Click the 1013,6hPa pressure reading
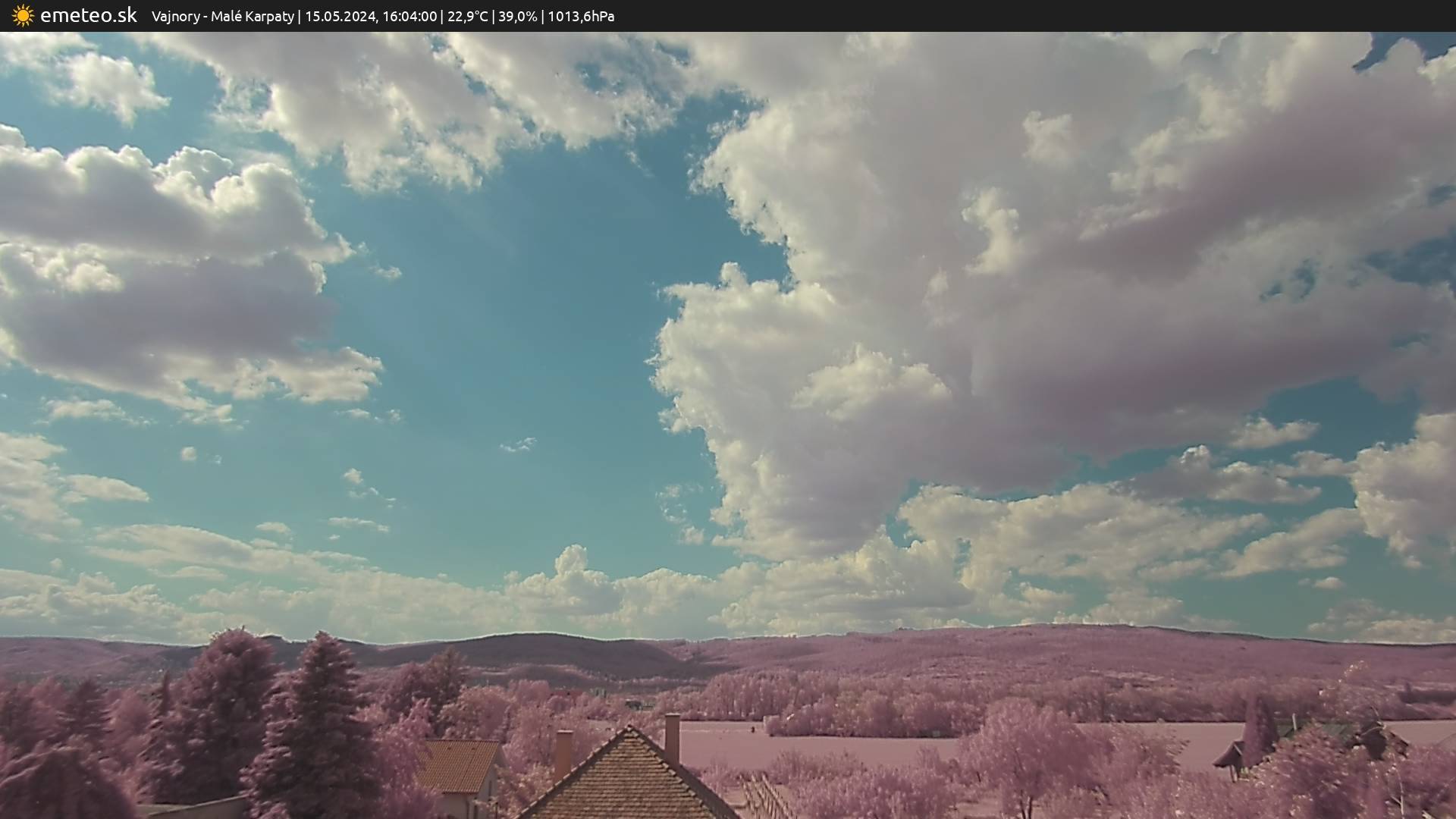1456x819 pixels. (x=580, y=17)
